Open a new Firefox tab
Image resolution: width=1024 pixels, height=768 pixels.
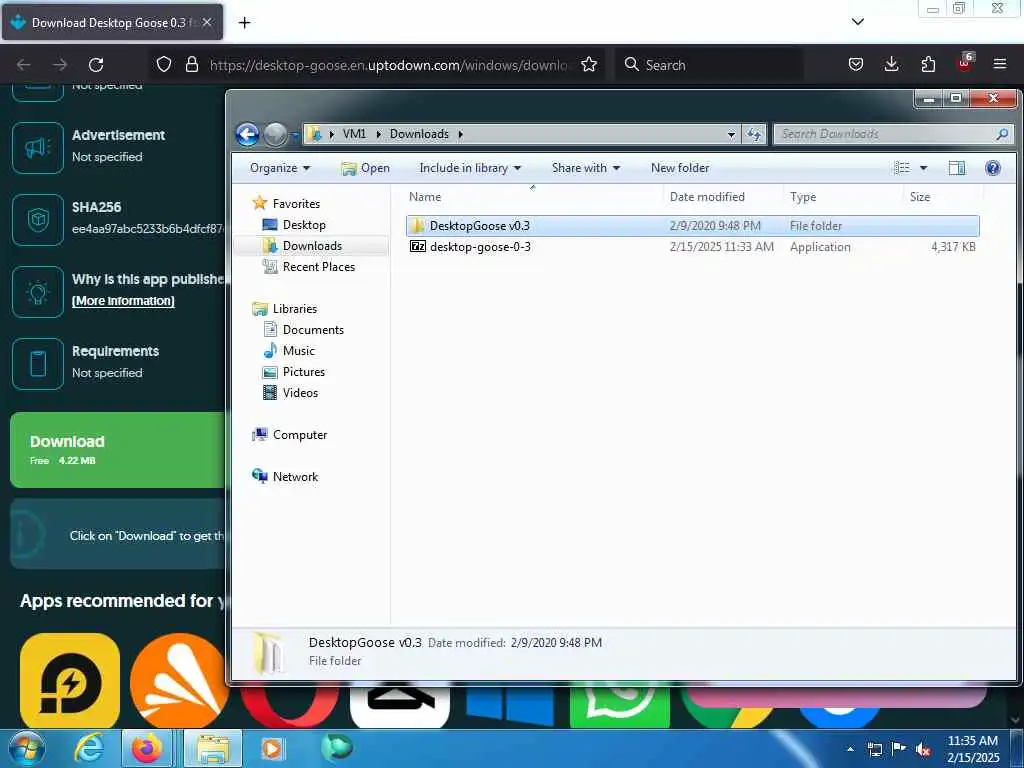[244, 23]
